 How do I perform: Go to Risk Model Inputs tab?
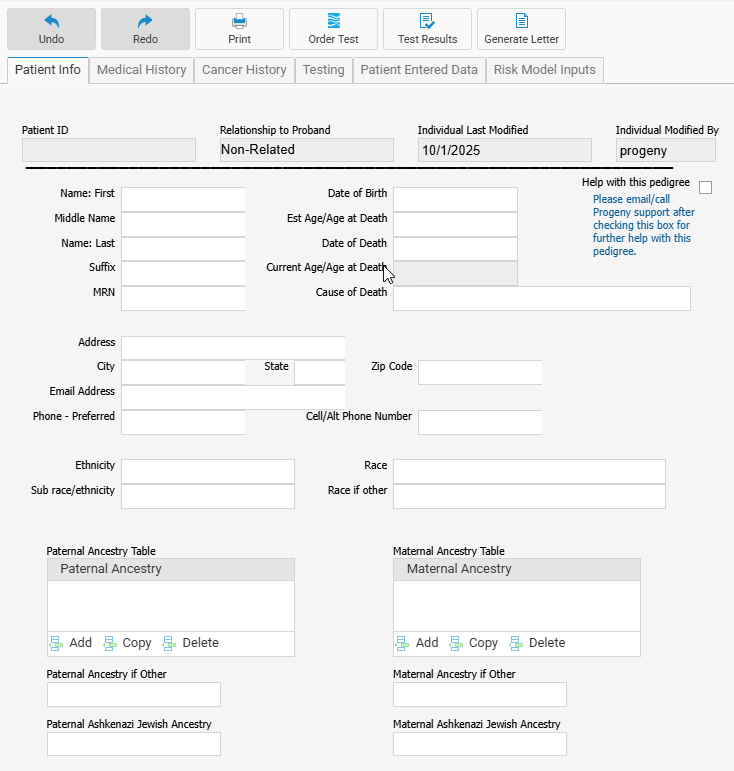544,70
